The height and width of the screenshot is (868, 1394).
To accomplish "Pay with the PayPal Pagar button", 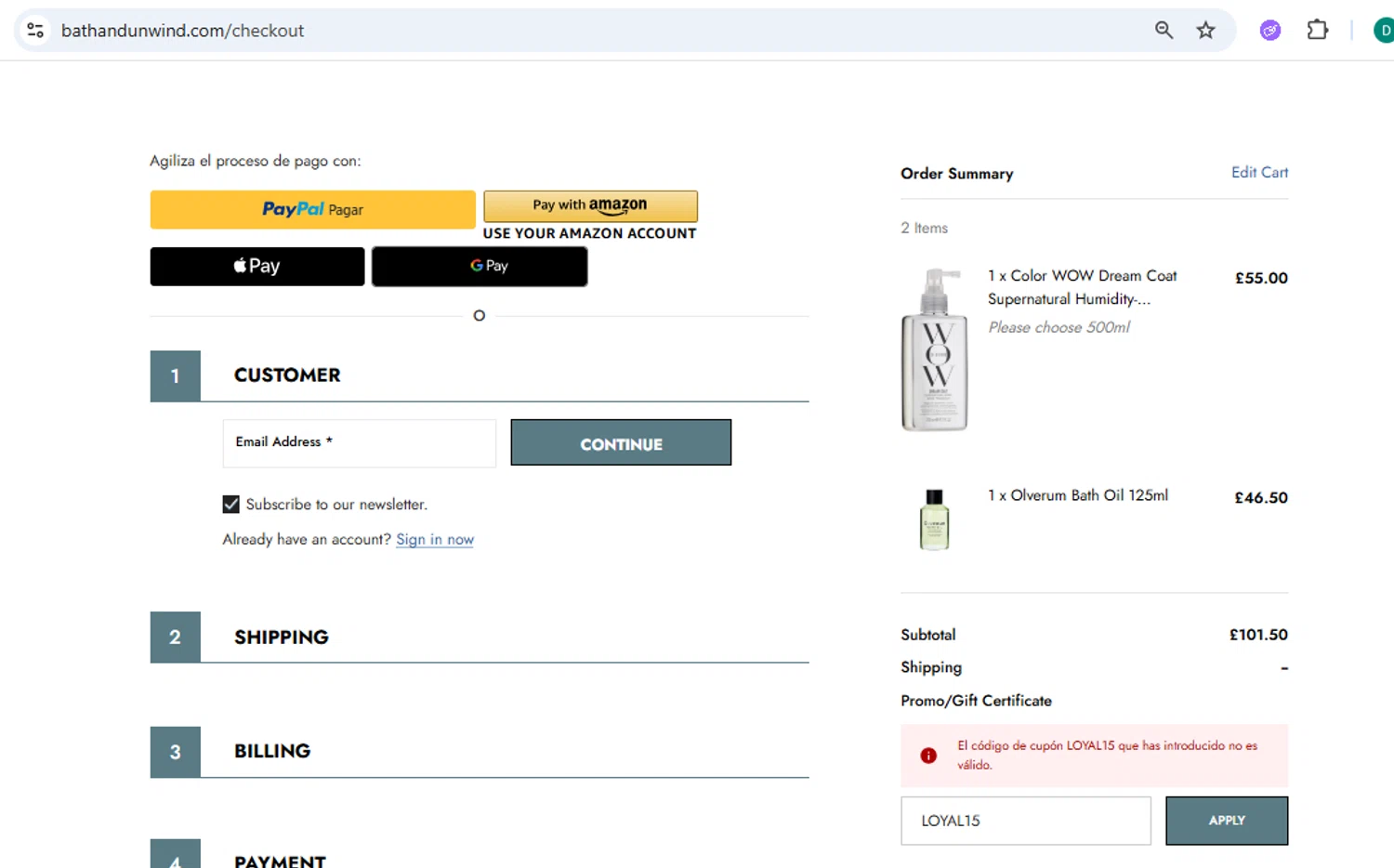I will point(312,210).
